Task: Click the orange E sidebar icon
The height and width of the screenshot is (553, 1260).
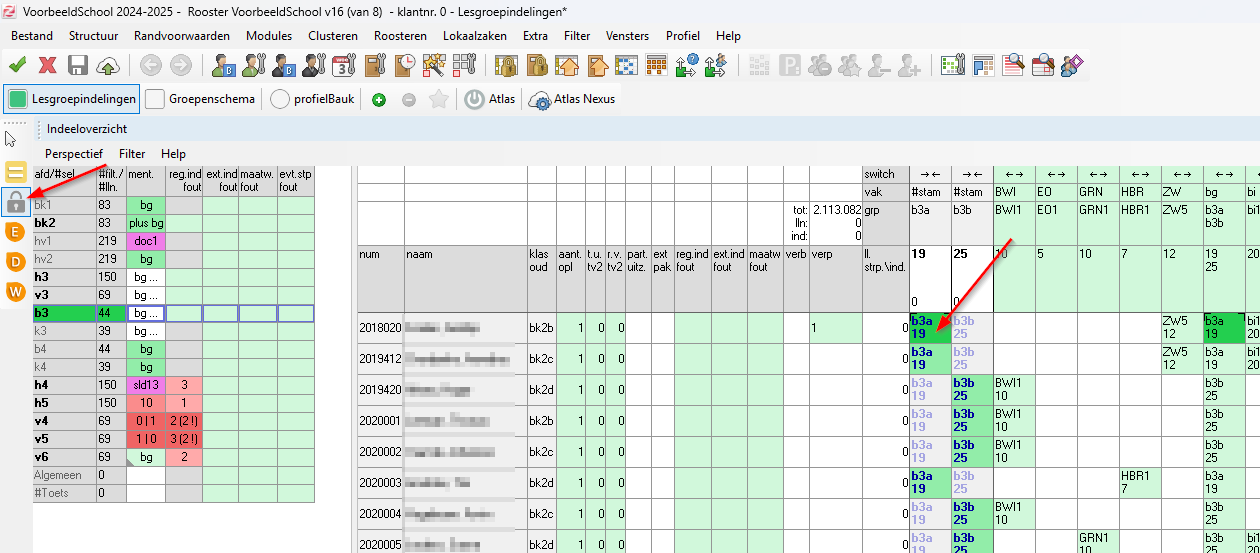Action: (15, 232)
